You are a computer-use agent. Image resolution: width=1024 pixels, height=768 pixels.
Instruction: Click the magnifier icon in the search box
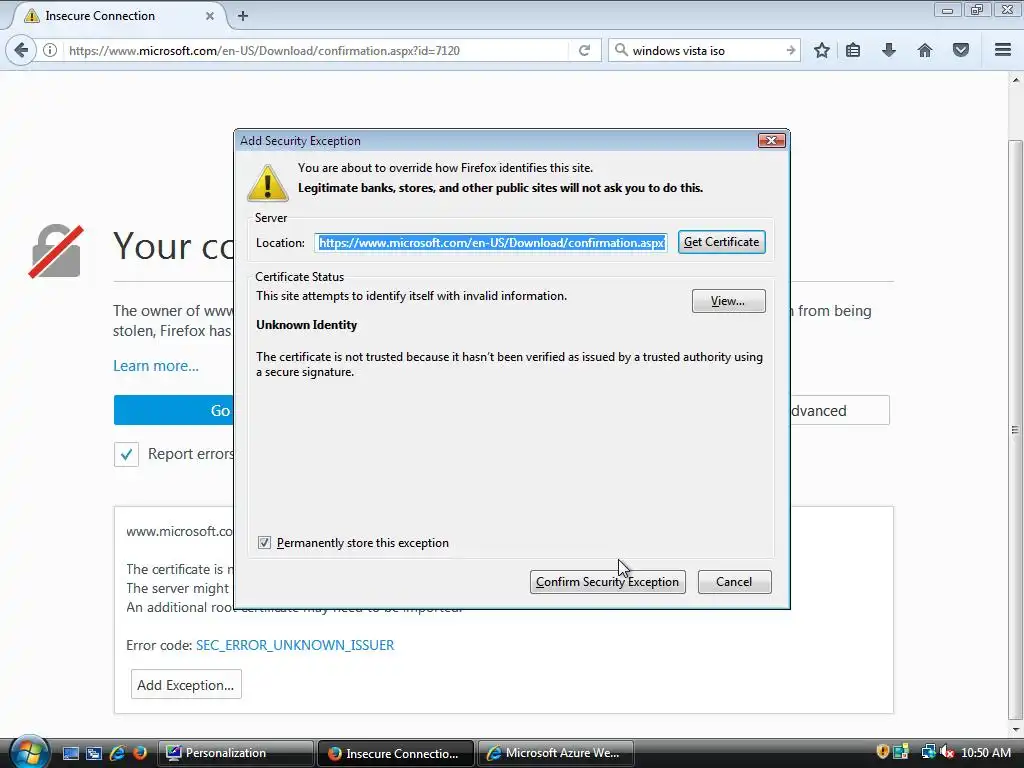[621, 50]
